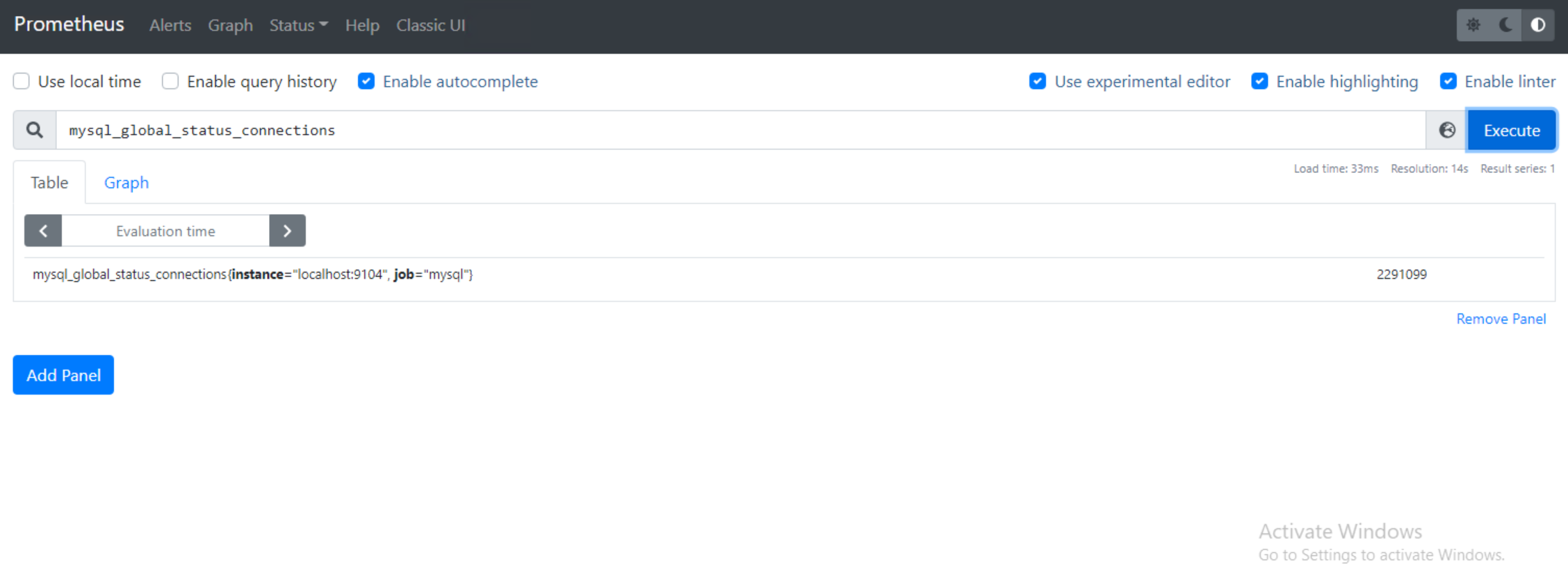Open the Alerts page

170,26
